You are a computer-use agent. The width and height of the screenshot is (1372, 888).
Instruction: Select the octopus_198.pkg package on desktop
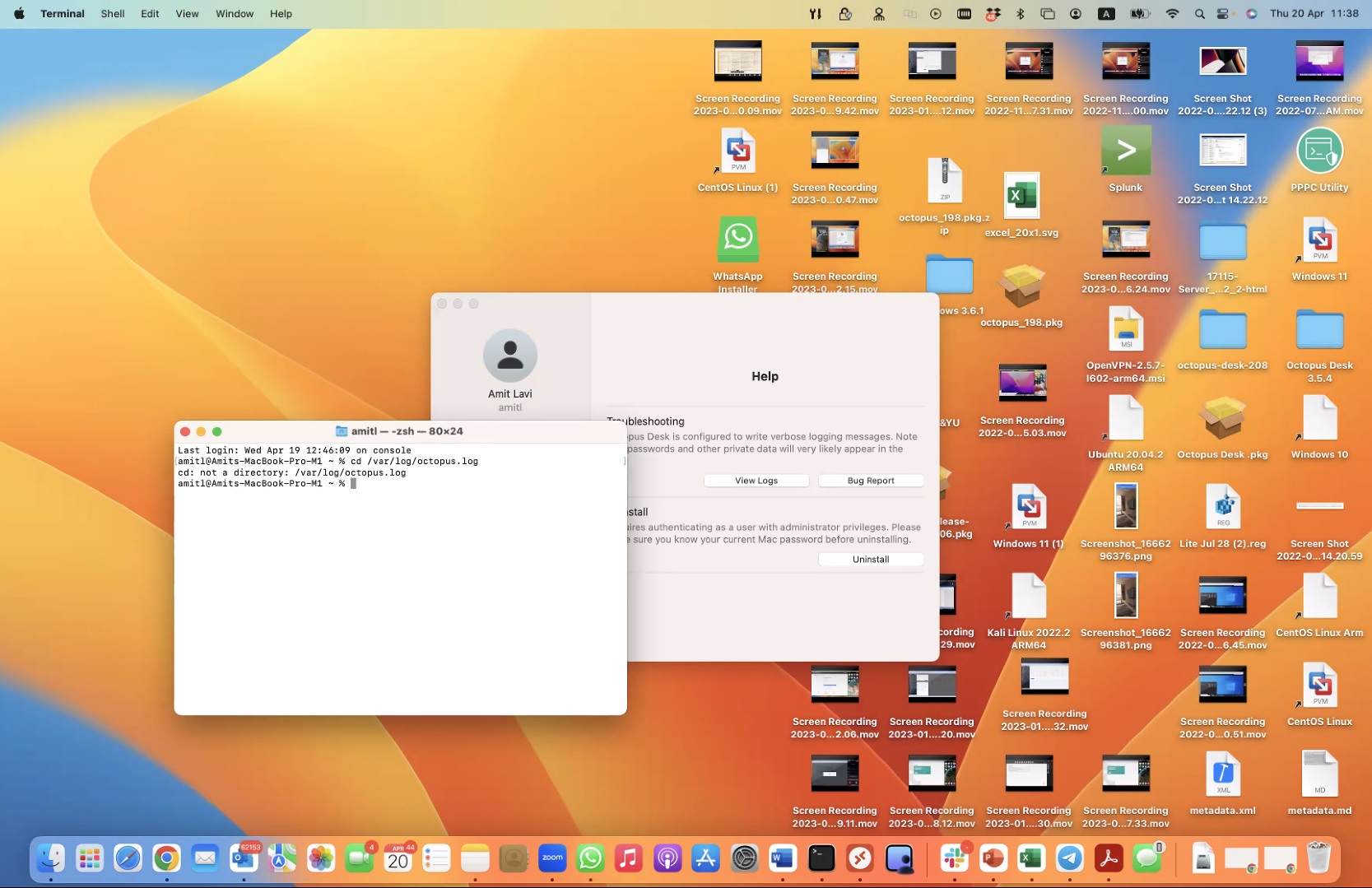pos(1021,287)
